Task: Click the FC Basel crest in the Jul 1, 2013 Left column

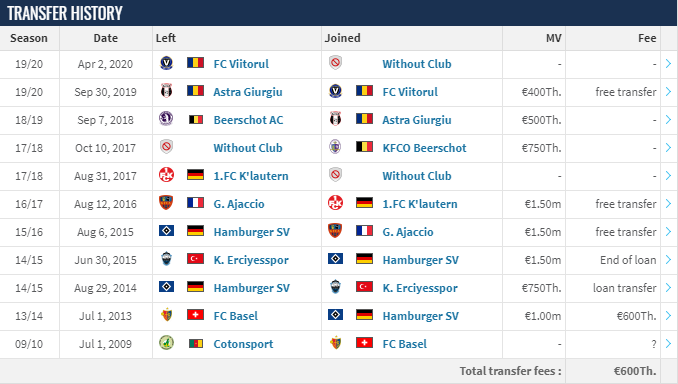Action: point(166,315)
